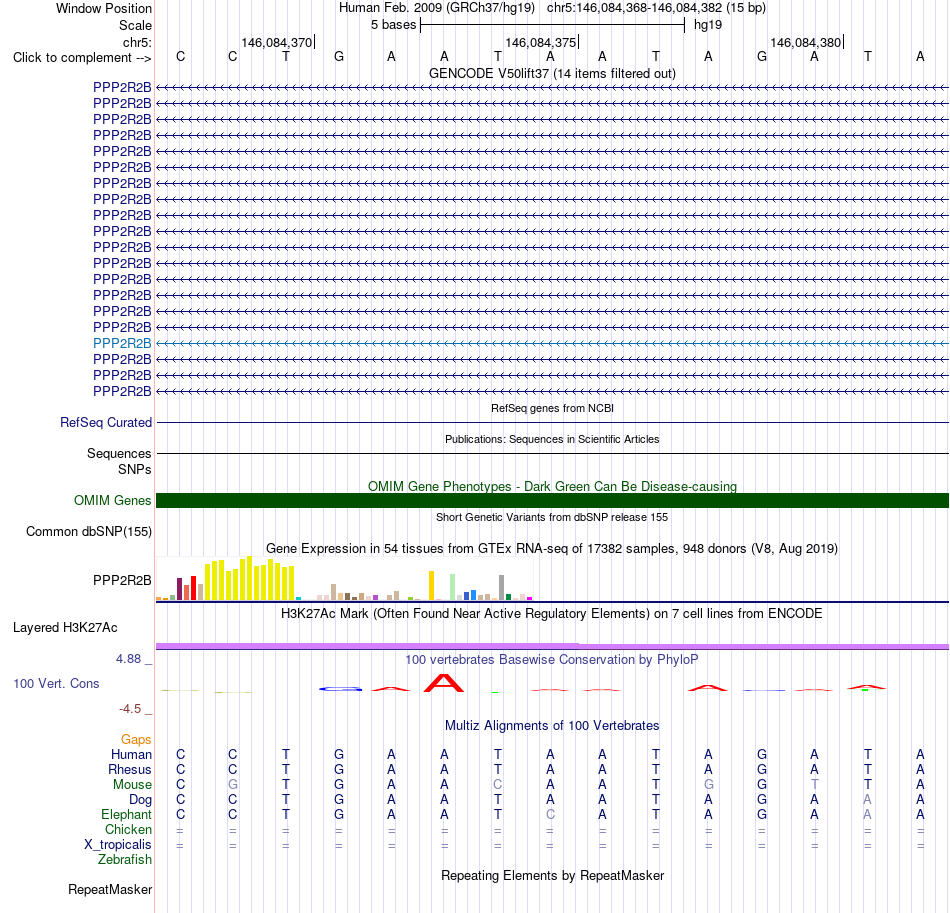Click the Human species label
Viewport: 950px width, 913px height.
point(131,754)
